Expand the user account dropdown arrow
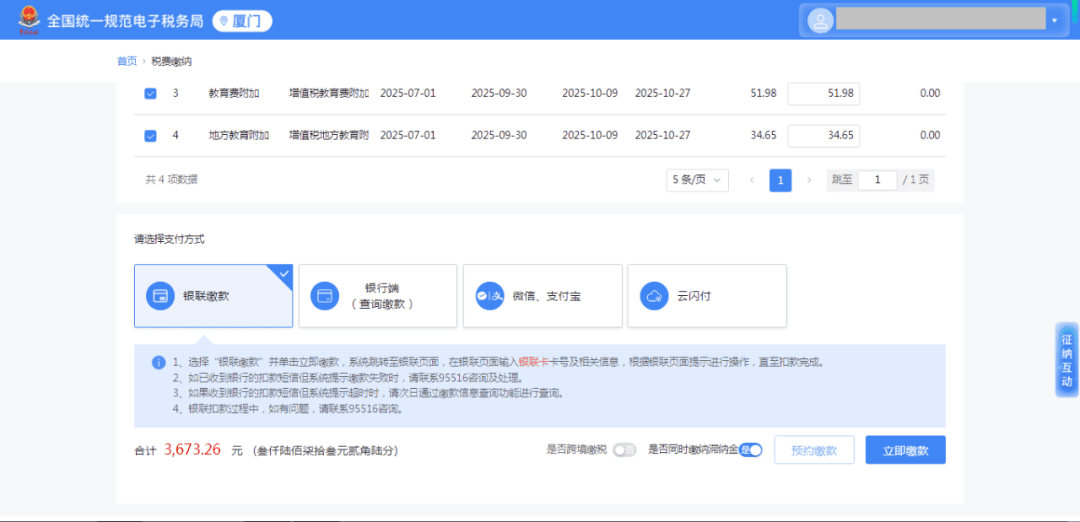 (x=1054, y=21)
